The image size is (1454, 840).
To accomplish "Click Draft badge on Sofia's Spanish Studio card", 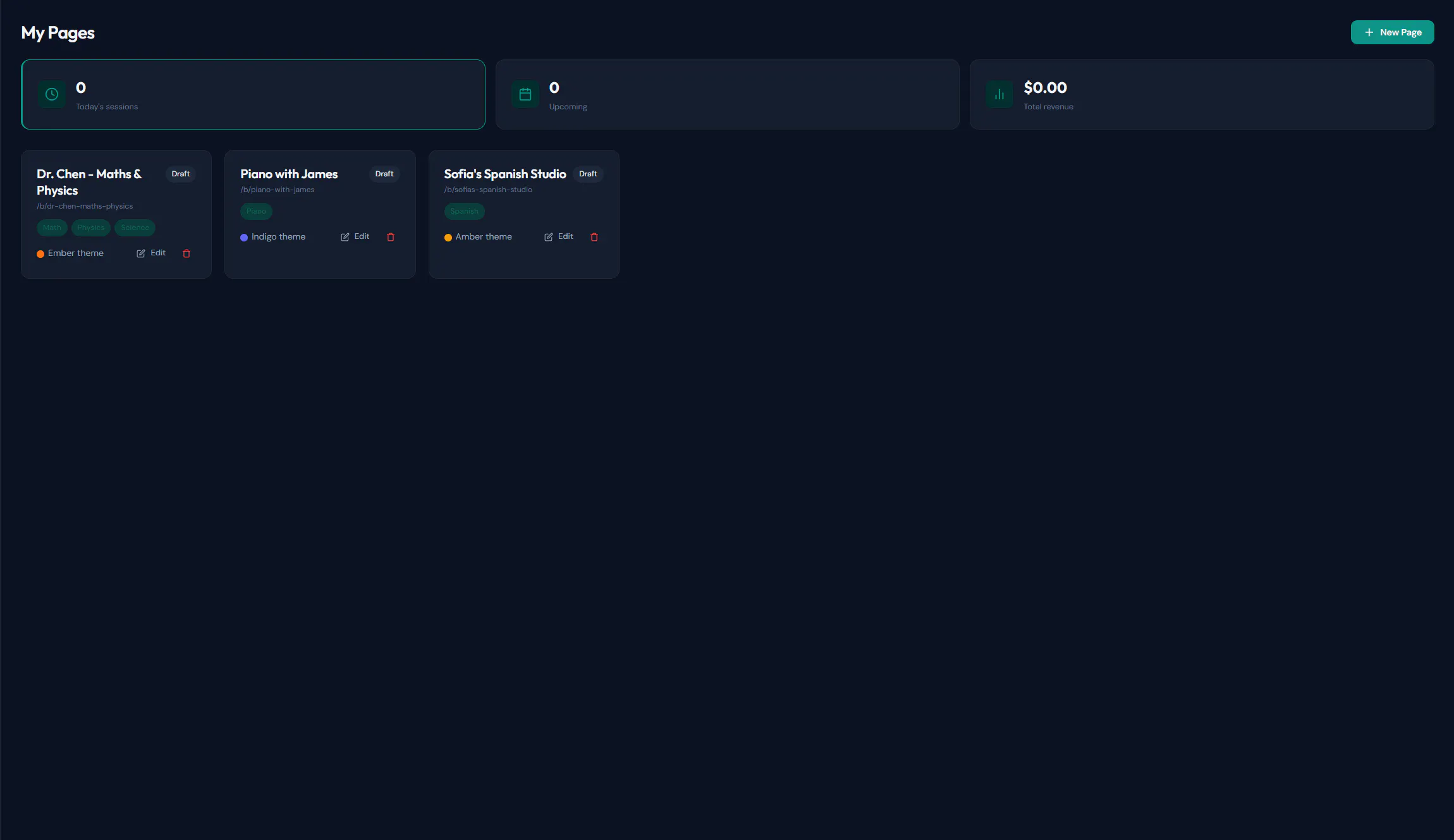I will click(588, 174).
